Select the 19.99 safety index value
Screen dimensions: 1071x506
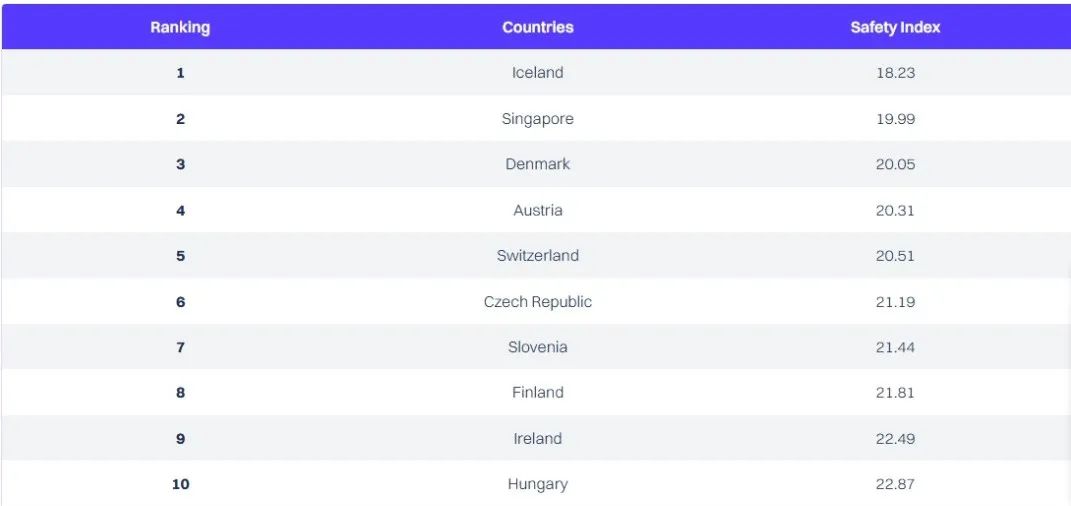click(895, 119)
